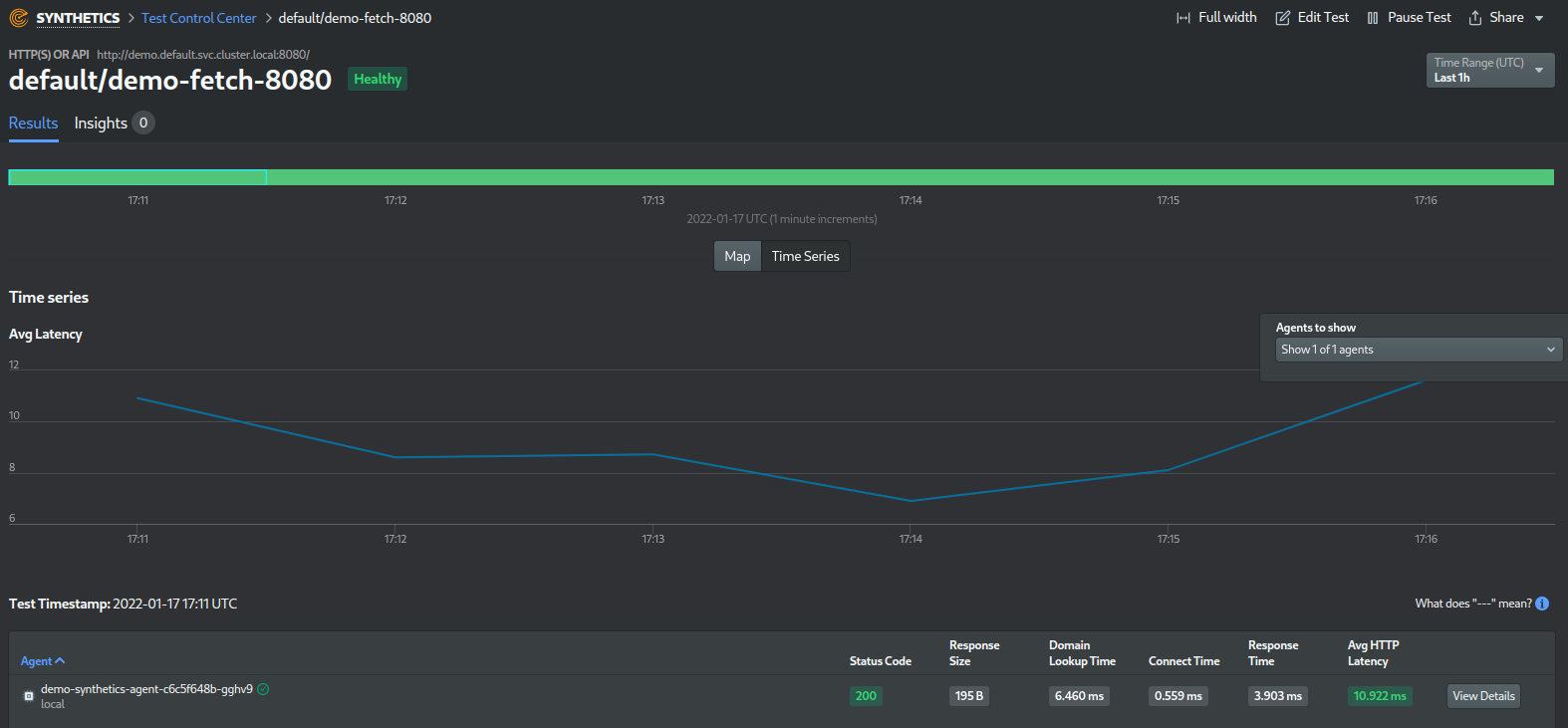This screenshot has height=728, width=1568.
Task: Click the Test Timestamp 2022-01-17 17:11 UTC text
Action: click(x=124, y=604)
